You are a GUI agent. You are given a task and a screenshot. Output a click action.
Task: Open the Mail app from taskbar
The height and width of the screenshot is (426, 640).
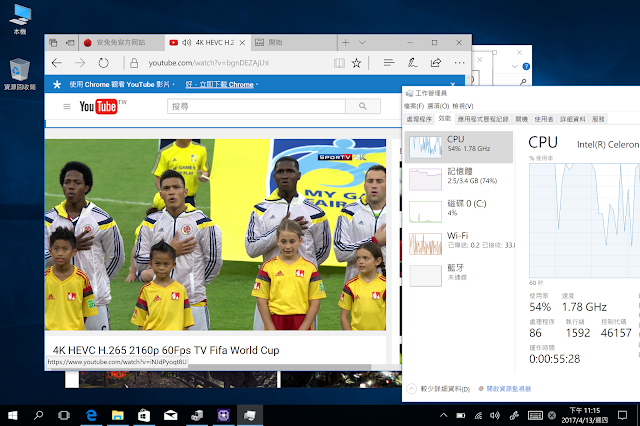(x=171, y=415)
